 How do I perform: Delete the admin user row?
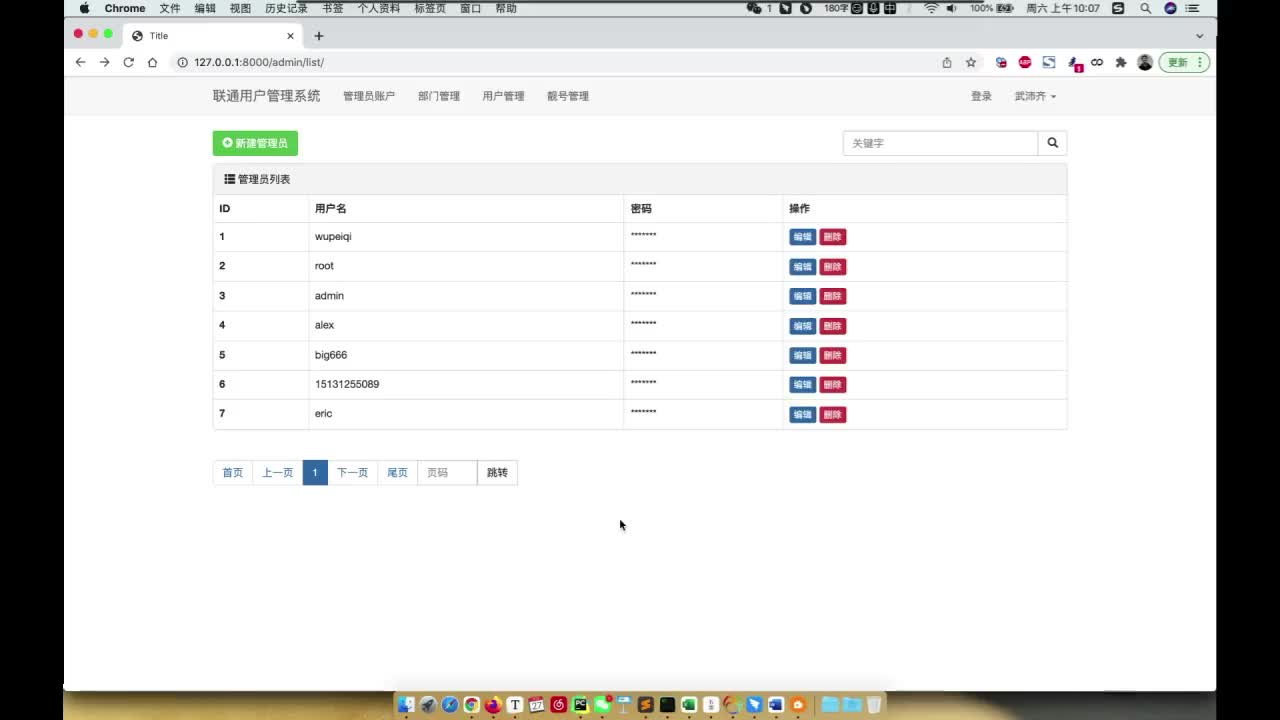(833, 296)
